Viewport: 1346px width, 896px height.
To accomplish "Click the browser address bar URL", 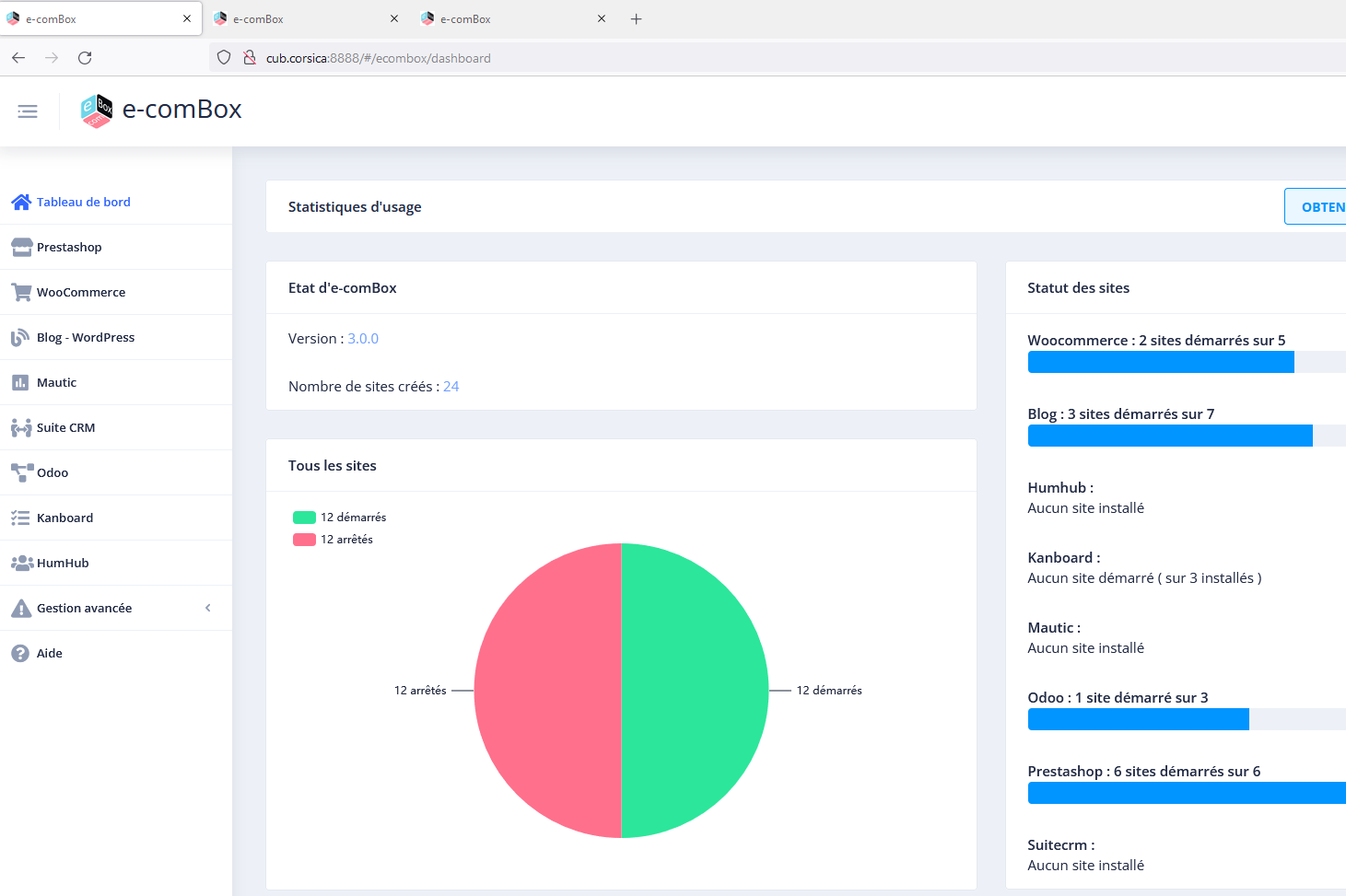I will point(378,58).
